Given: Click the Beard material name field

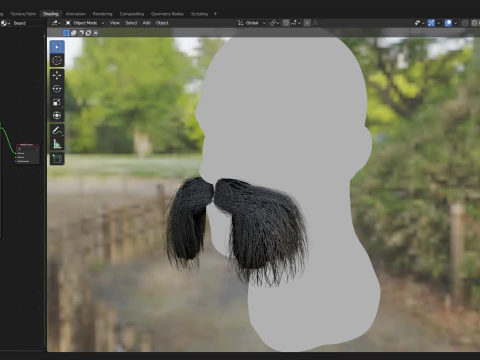Looking at the screenshot, I should pos(28,23).
